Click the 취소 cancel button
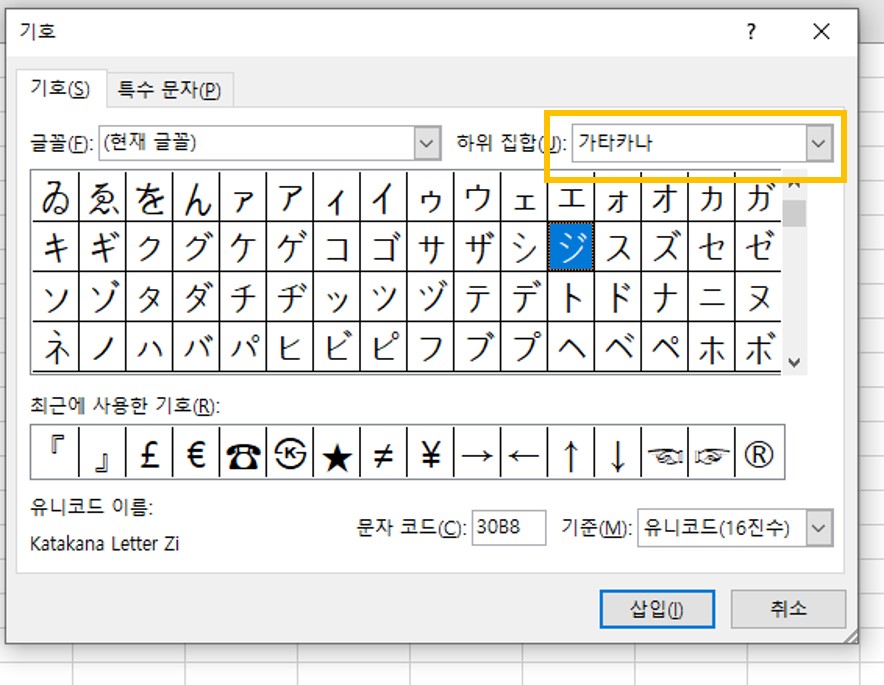Screen dimensions: 884x685 point(788,609)
